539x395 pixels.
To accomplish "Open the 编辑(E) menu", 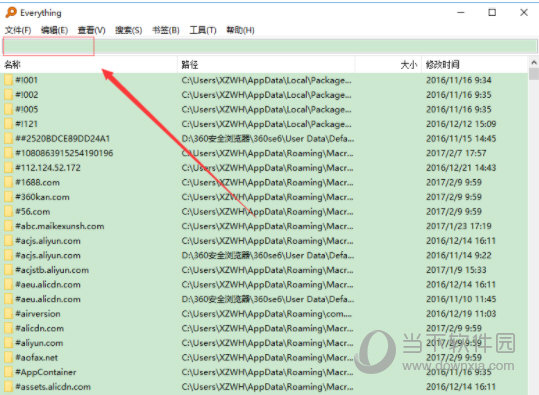I will (x=54, y=30).
